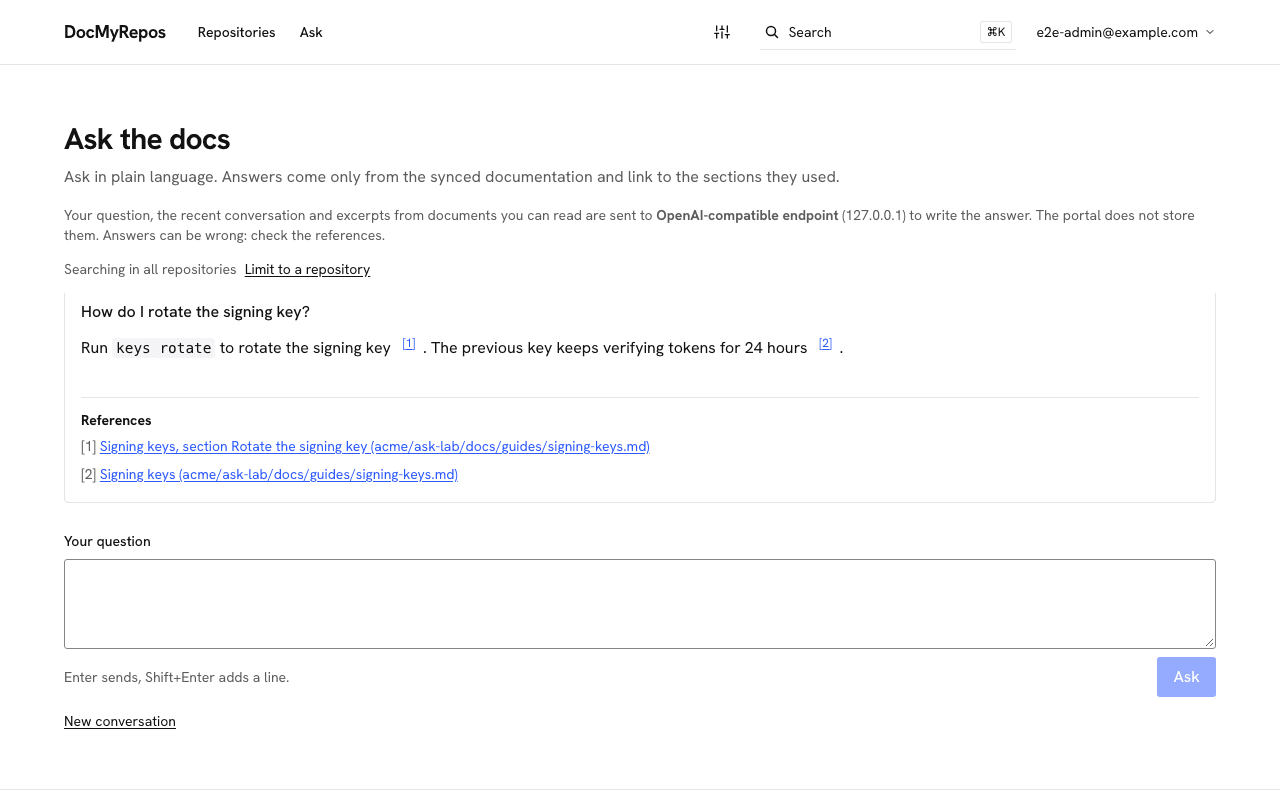Click 'Enter sends, Shift+Enter adds a line.' hint
1280x800 pixels.
click(177, 677)
